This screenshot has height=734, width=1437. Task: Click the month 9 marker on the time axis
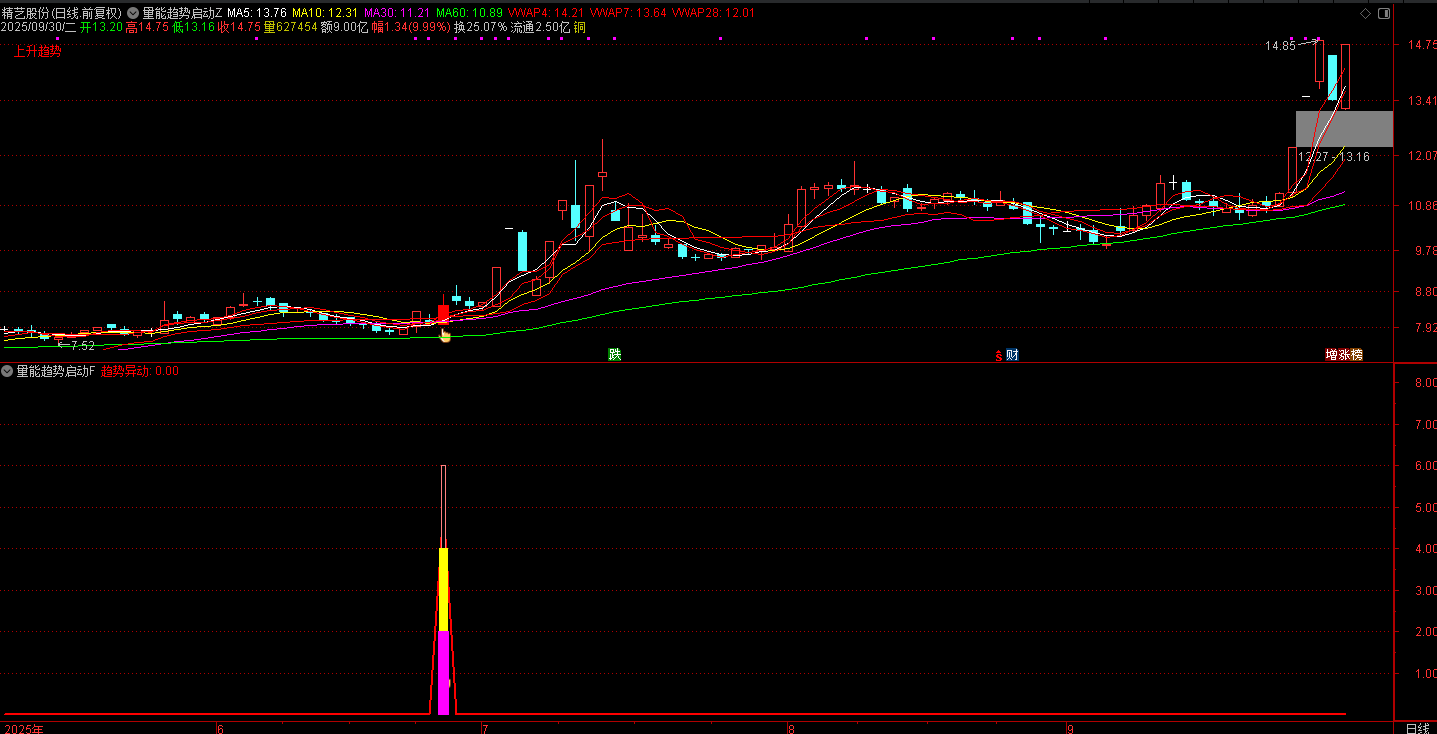(1070, 728)
